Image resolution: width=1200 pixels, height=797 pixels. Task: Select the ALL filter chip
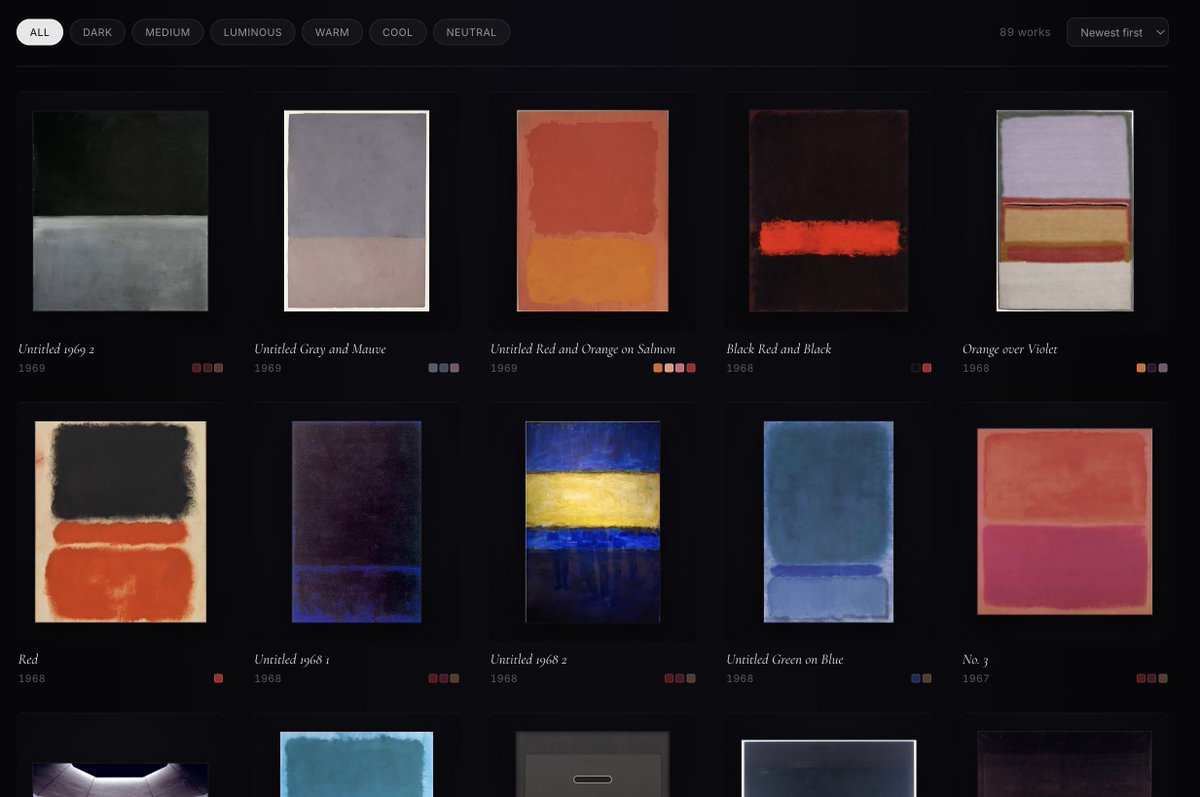(x=39, y=32)
